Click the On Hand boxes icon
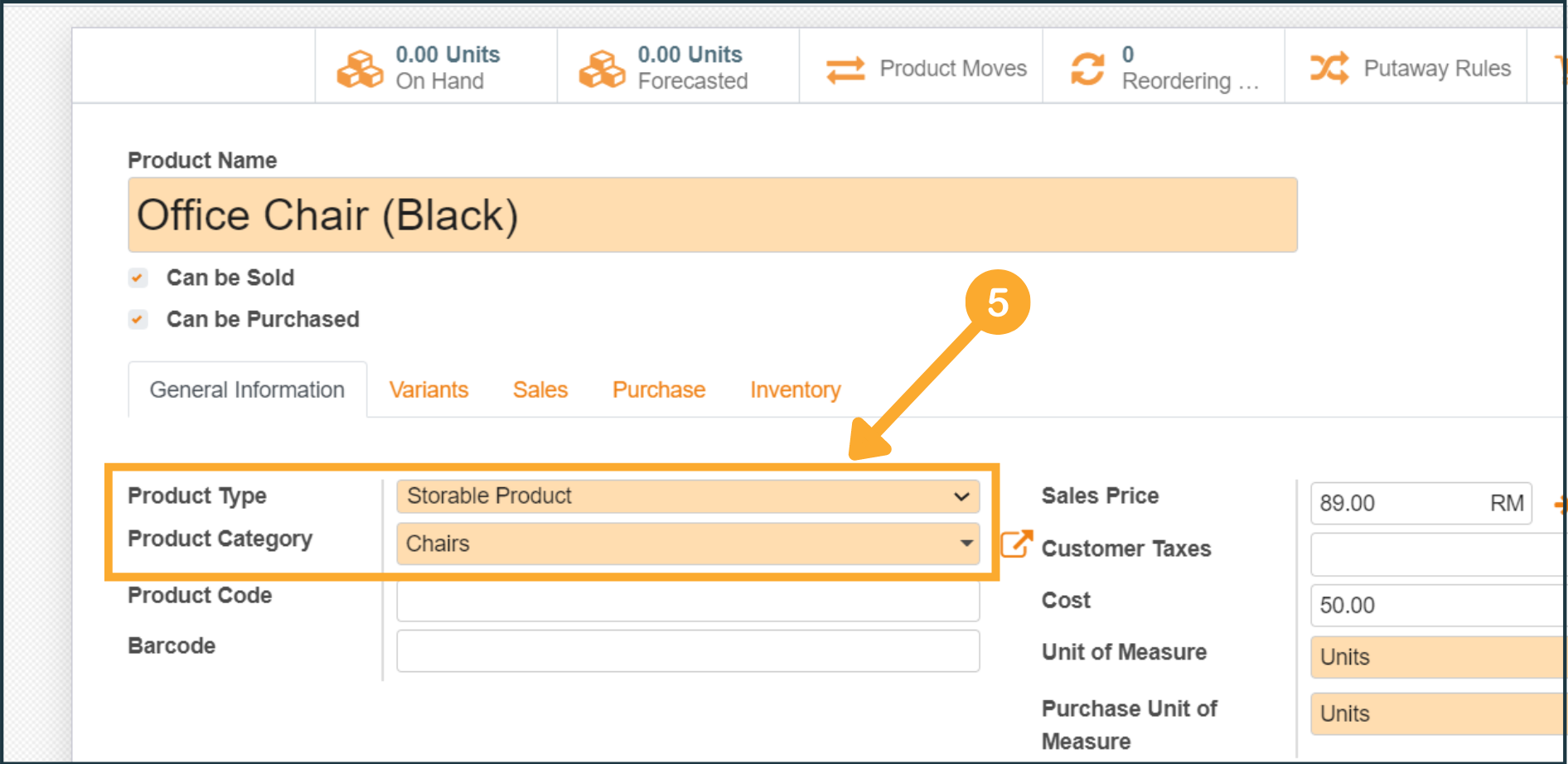The image size is (1568, 764). pos(360,68)
